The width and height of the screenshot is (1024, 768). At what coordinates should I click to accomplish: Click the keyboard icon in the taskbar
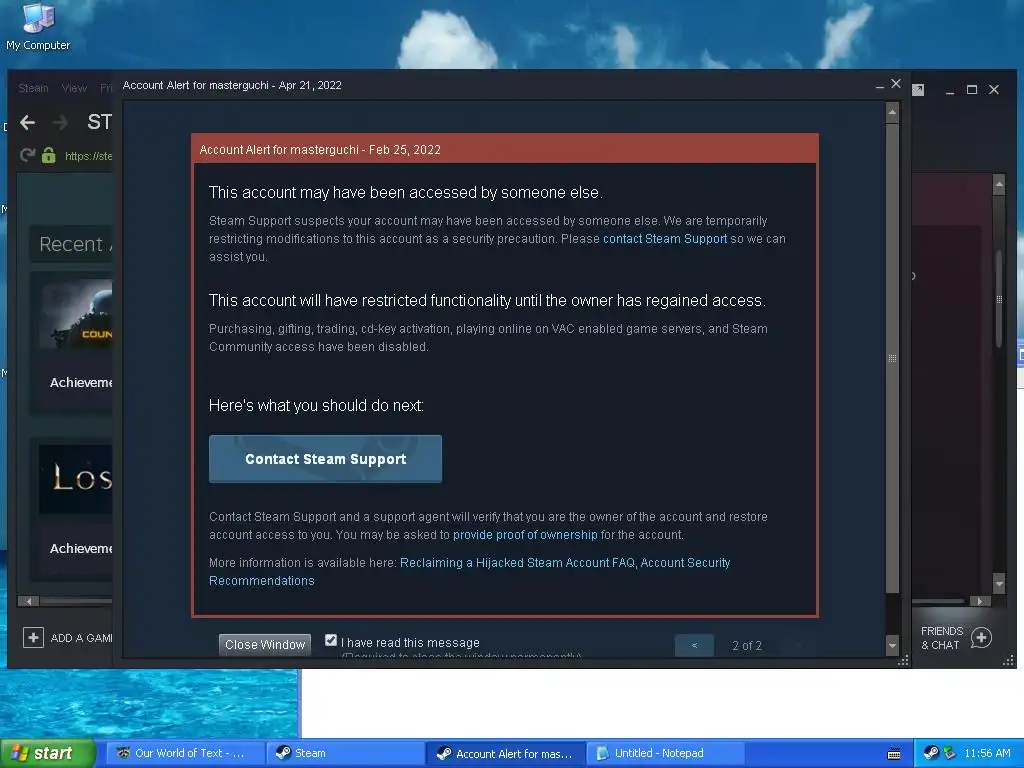pyautogui.click(x=894, y=754)
